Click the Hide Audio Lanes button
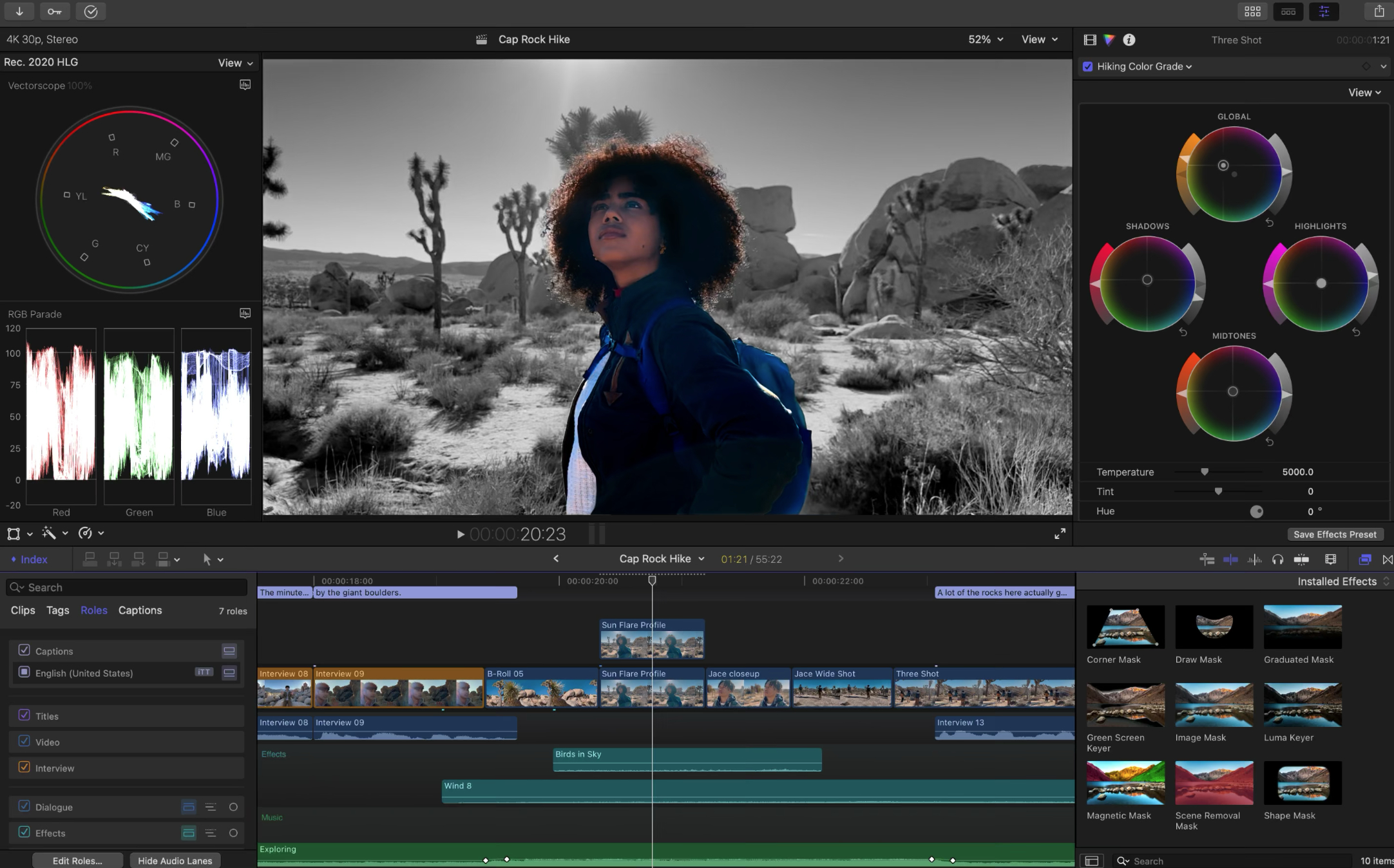 point(175,860)
